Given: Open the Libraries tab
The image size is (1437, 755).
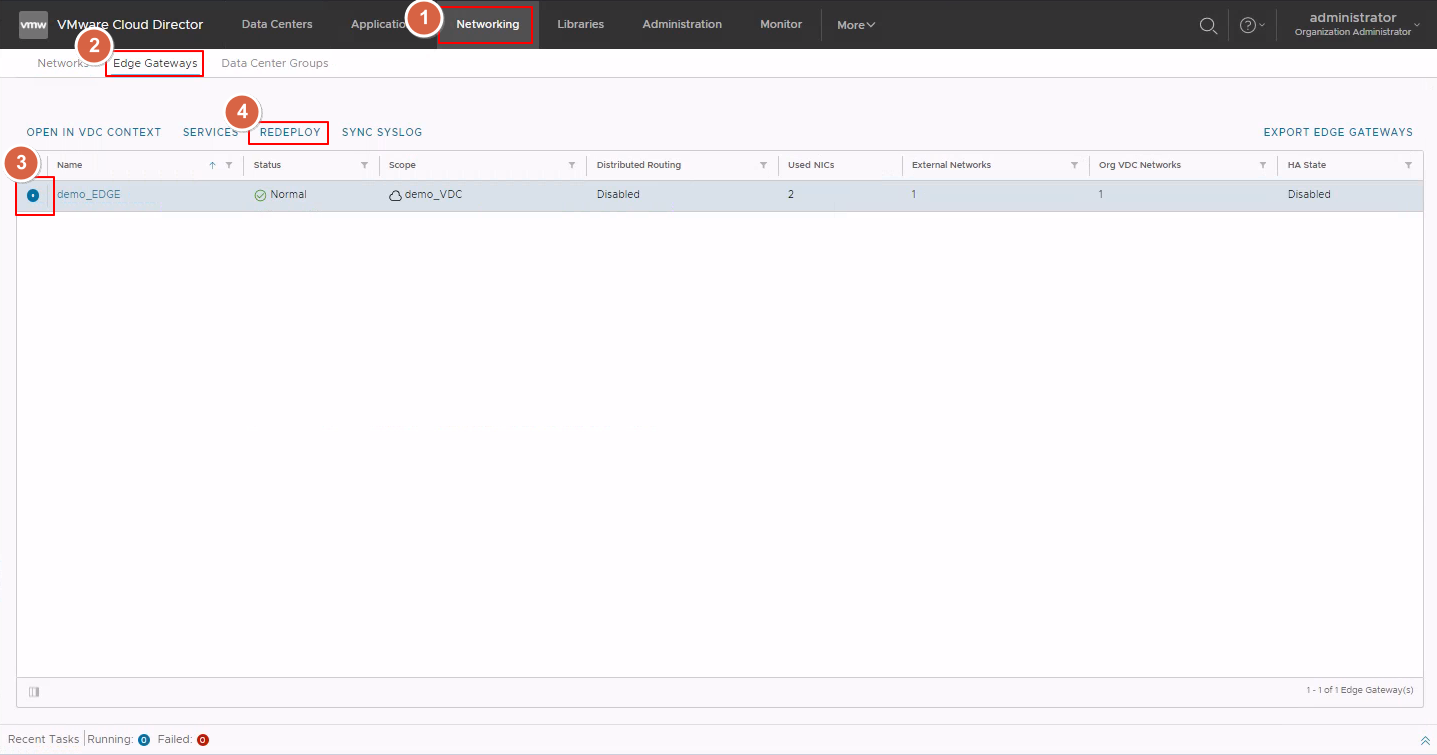Looking at the screenshot, I should (581, 24).
